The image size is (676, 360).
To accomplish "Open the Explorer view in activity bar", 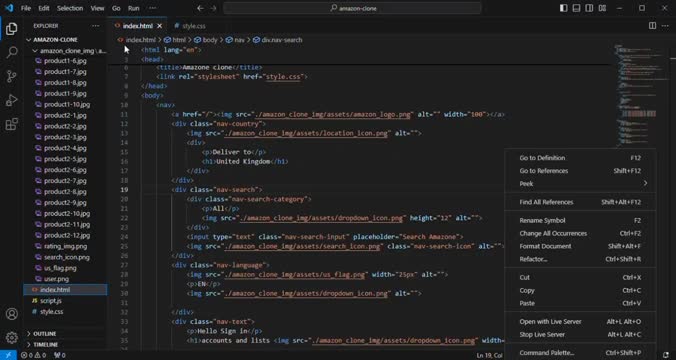I will click(12, 29).
